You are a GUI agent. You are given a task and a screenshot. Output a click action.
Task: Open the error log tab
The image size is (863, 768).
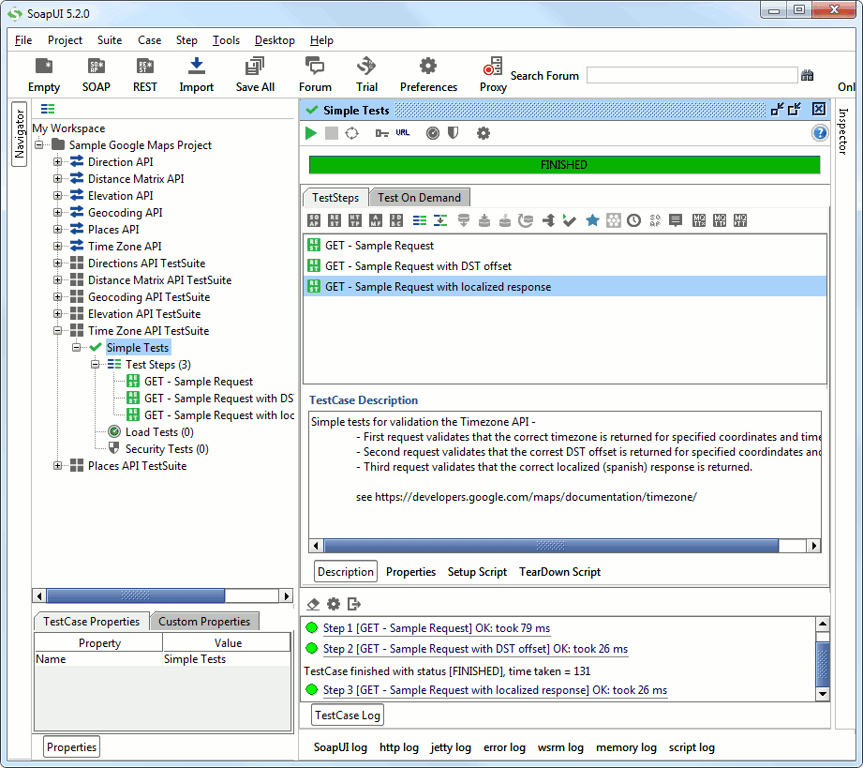pos(504,747)
